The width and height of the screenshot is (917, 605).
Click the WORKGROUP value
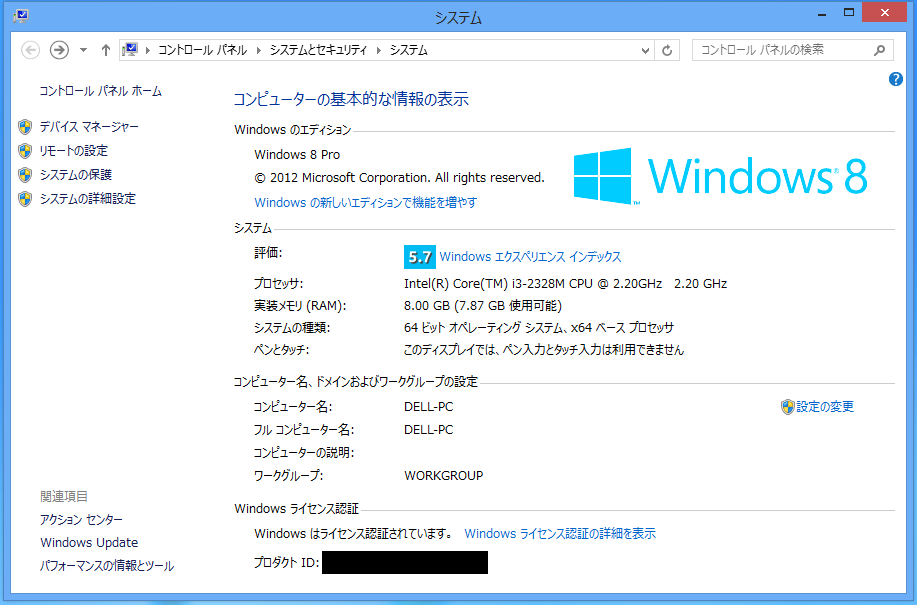tap(444, 476)
